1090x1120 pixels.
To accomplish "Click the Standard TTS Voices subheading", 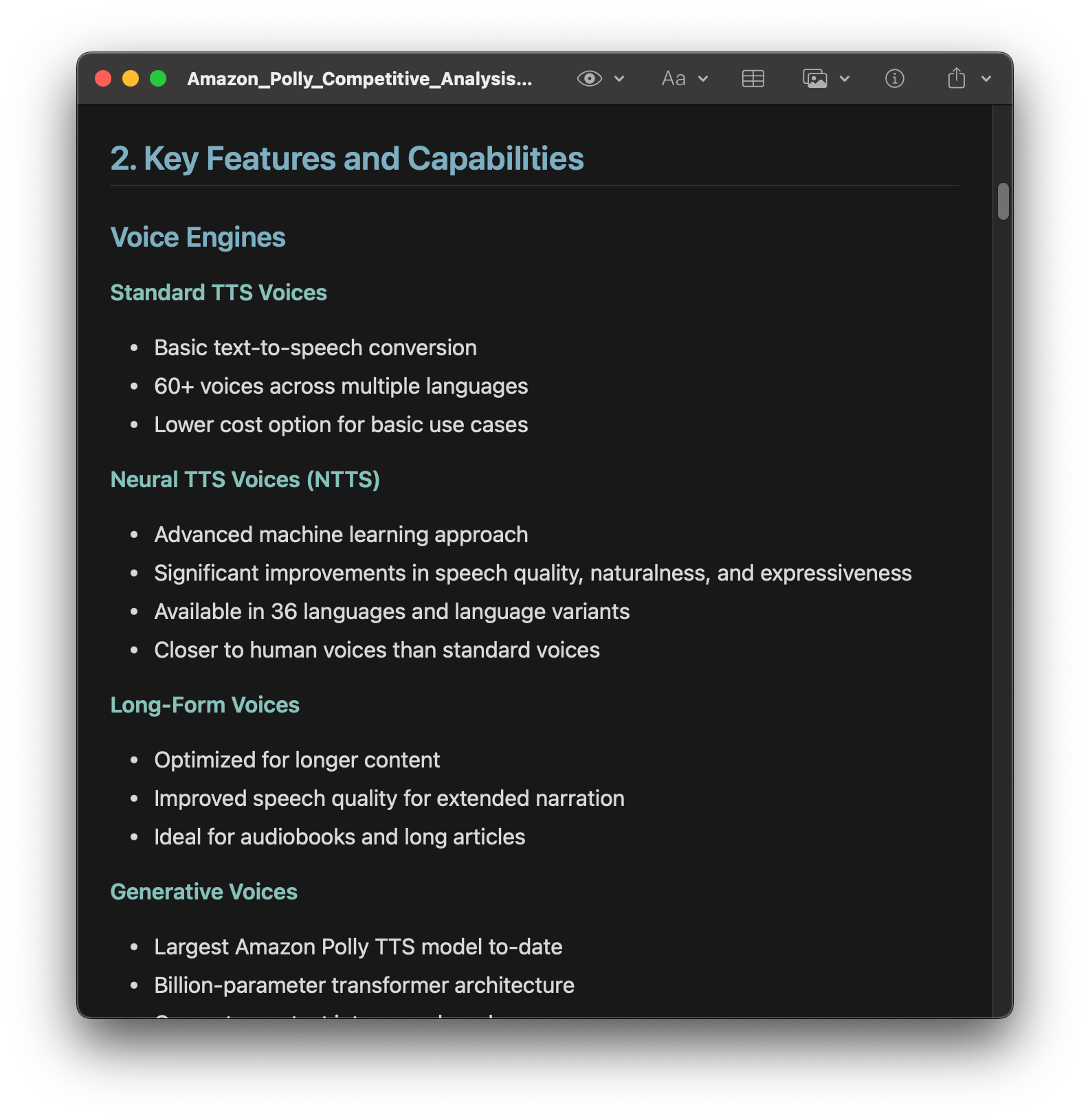I will (x=218, y=292).
